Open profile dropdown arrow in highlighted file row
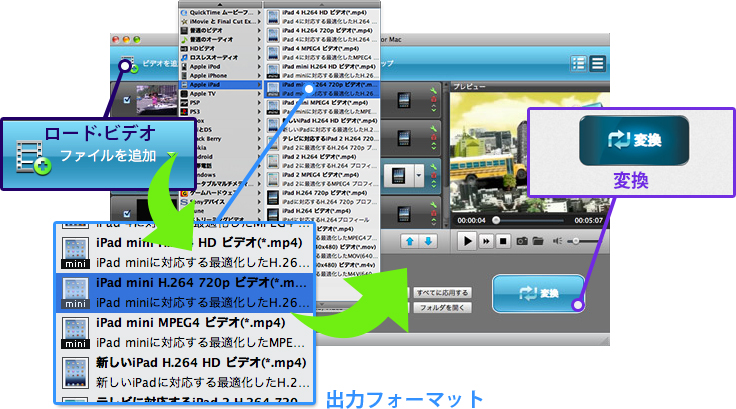The image size is (736, 409). (419, 176)
